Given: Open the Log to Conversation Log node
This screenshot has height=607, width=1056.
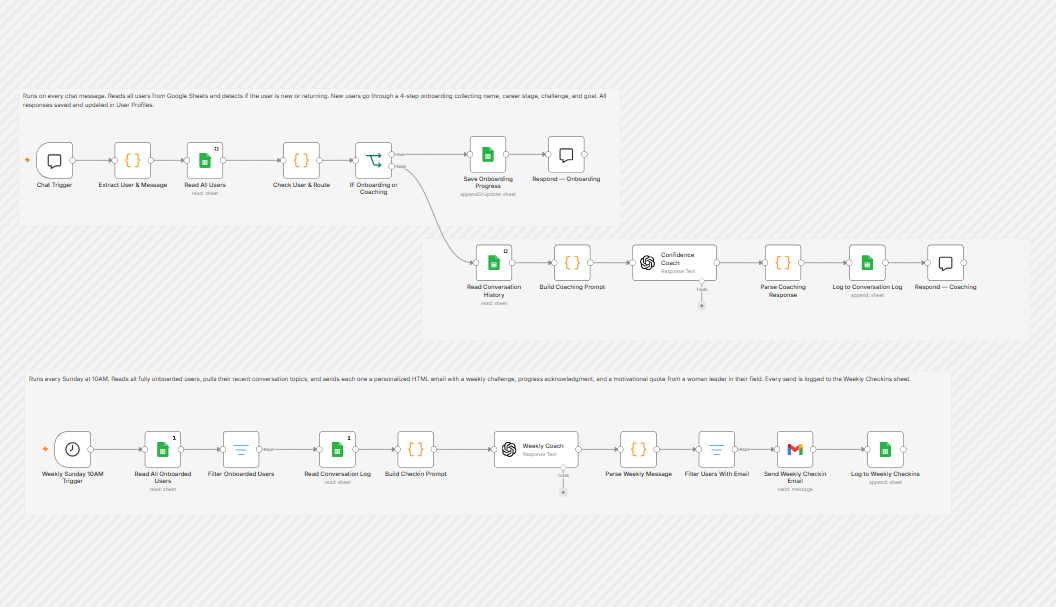Looking at the screenshot, I should click(867, 263).
